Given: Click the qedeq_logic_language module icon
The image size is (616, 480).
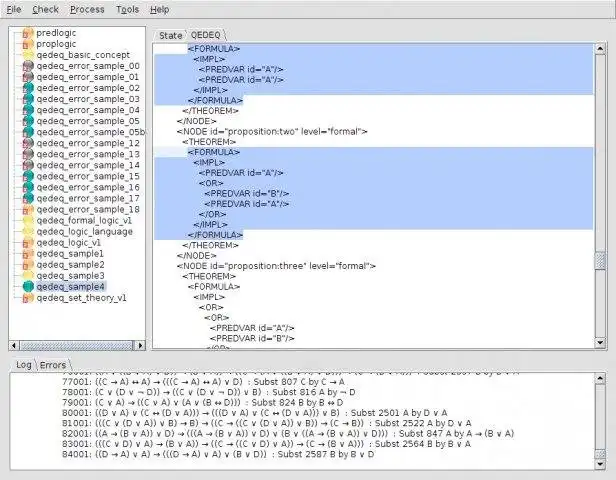Looking at the screenshot, I should 28,231.
